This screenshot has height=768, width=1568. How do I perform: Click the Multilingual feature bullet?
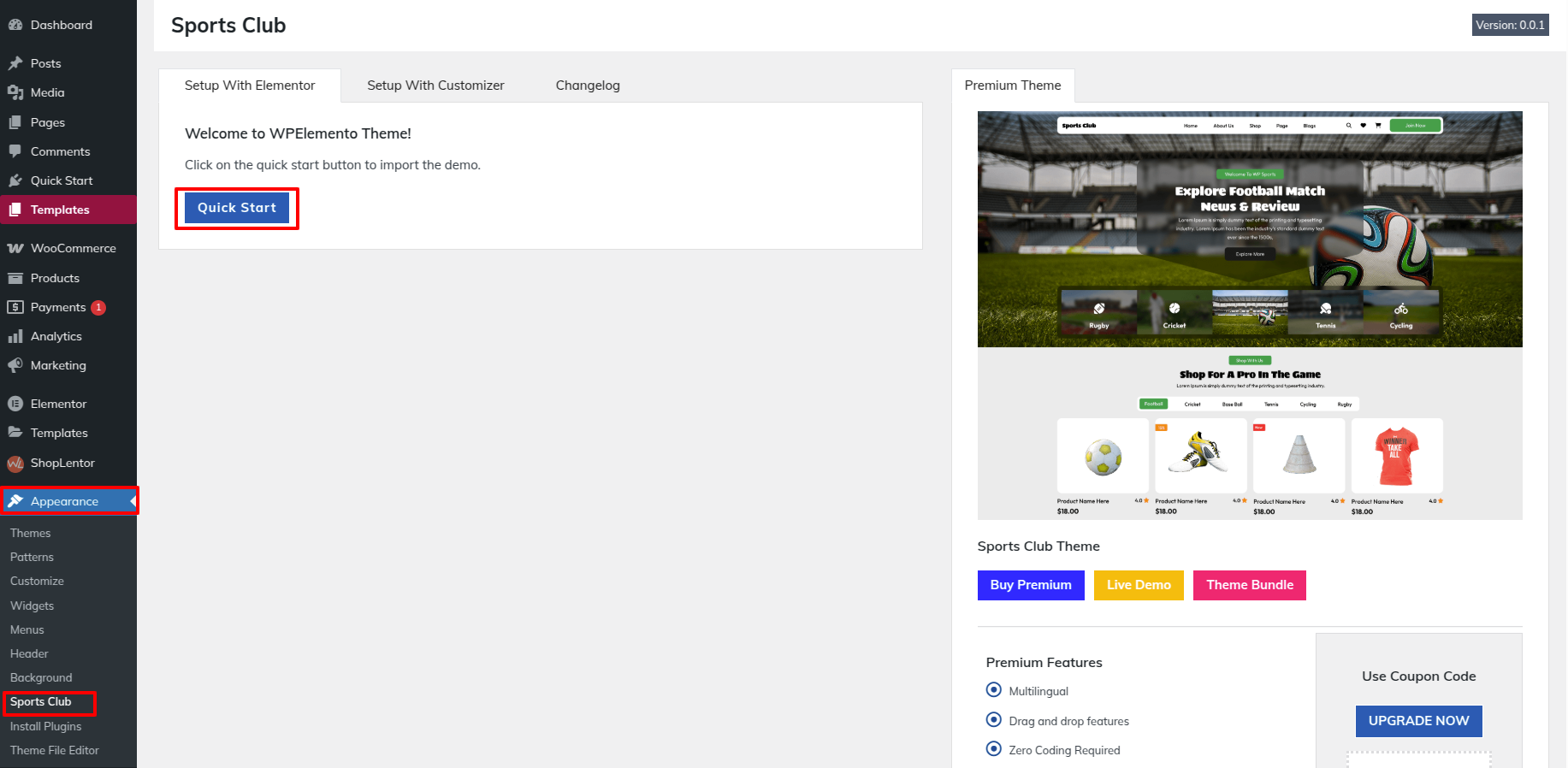click(994, 689)
